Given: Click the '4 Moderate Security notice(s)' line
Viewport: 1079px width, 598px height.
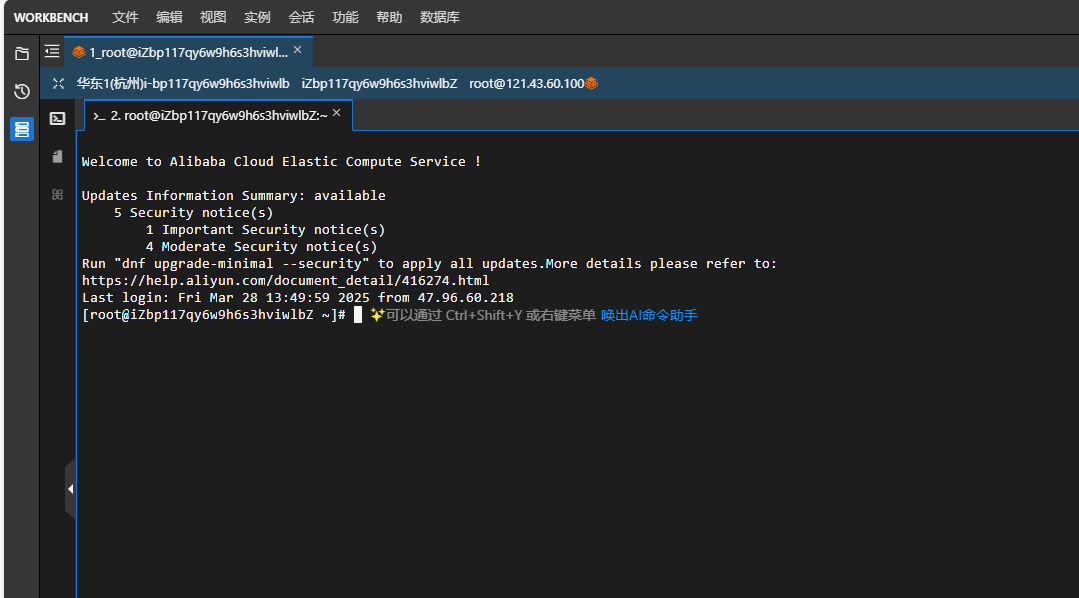Looking at the screenshot, I should coord(261,246).
